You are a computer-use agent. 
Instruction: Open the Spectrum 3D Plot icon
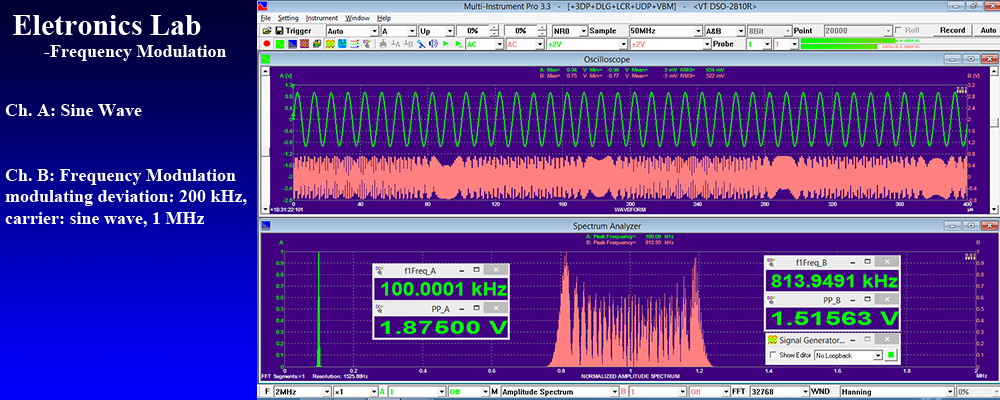(x=317, y=44)
